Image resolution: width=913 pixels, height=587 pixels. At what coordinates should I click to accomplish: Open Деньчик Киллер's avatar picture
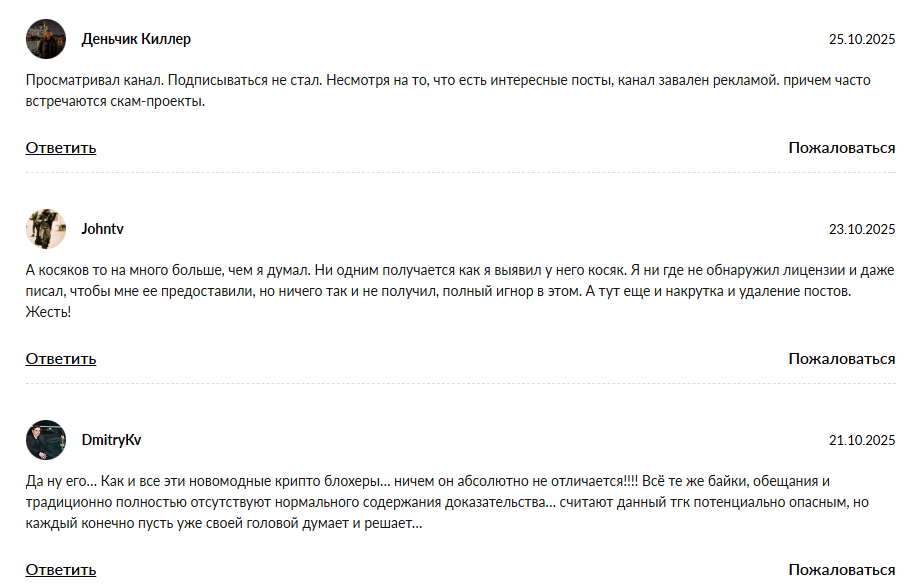coord(46,39)
